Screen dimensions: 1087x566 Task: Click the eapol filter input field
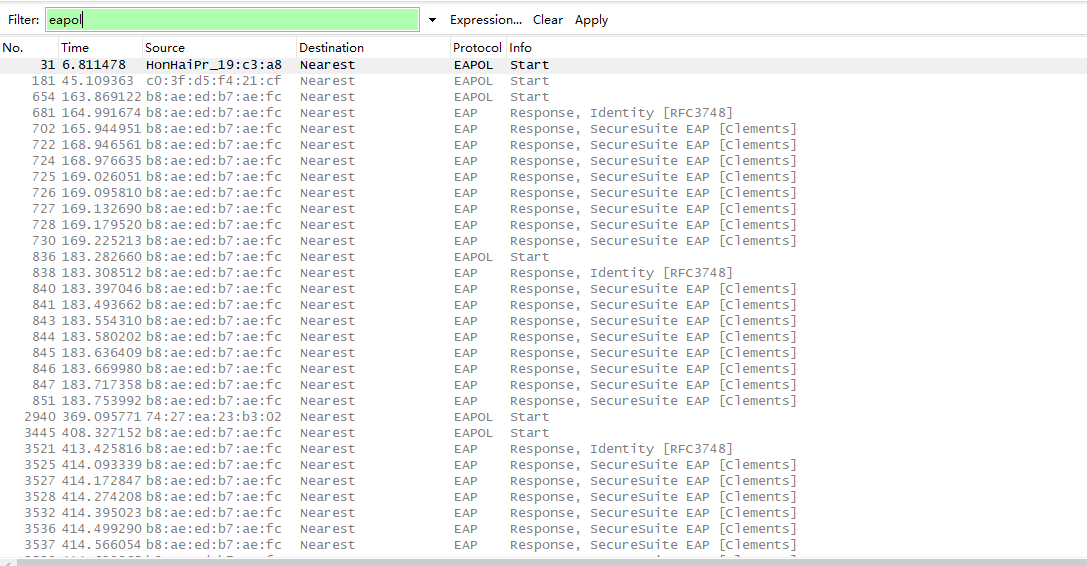point(232,20)
